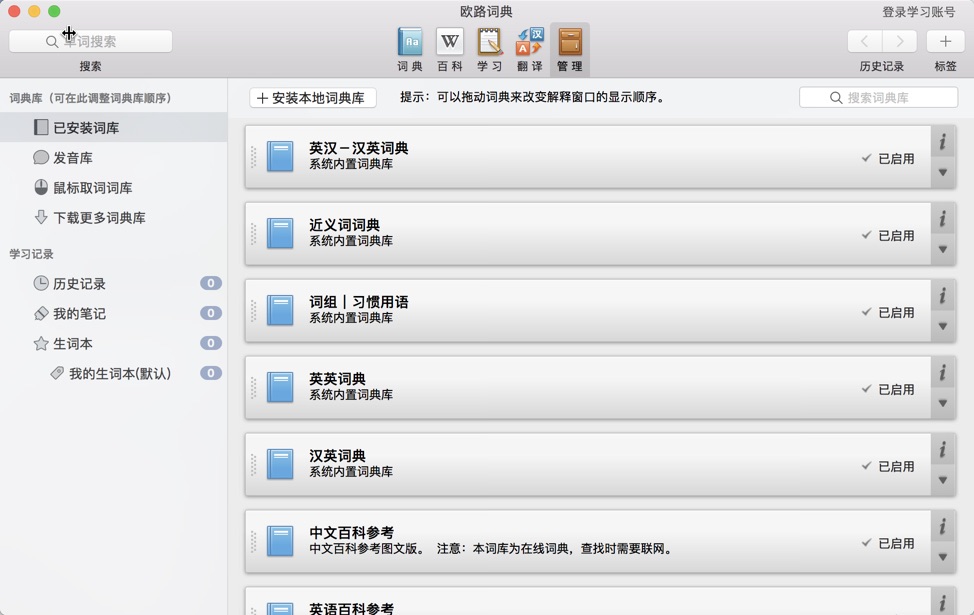974x615 pixels.
Task: Expand the dropdown arrow of 词组｜习惯用语
Action: (x=943, y=327)
